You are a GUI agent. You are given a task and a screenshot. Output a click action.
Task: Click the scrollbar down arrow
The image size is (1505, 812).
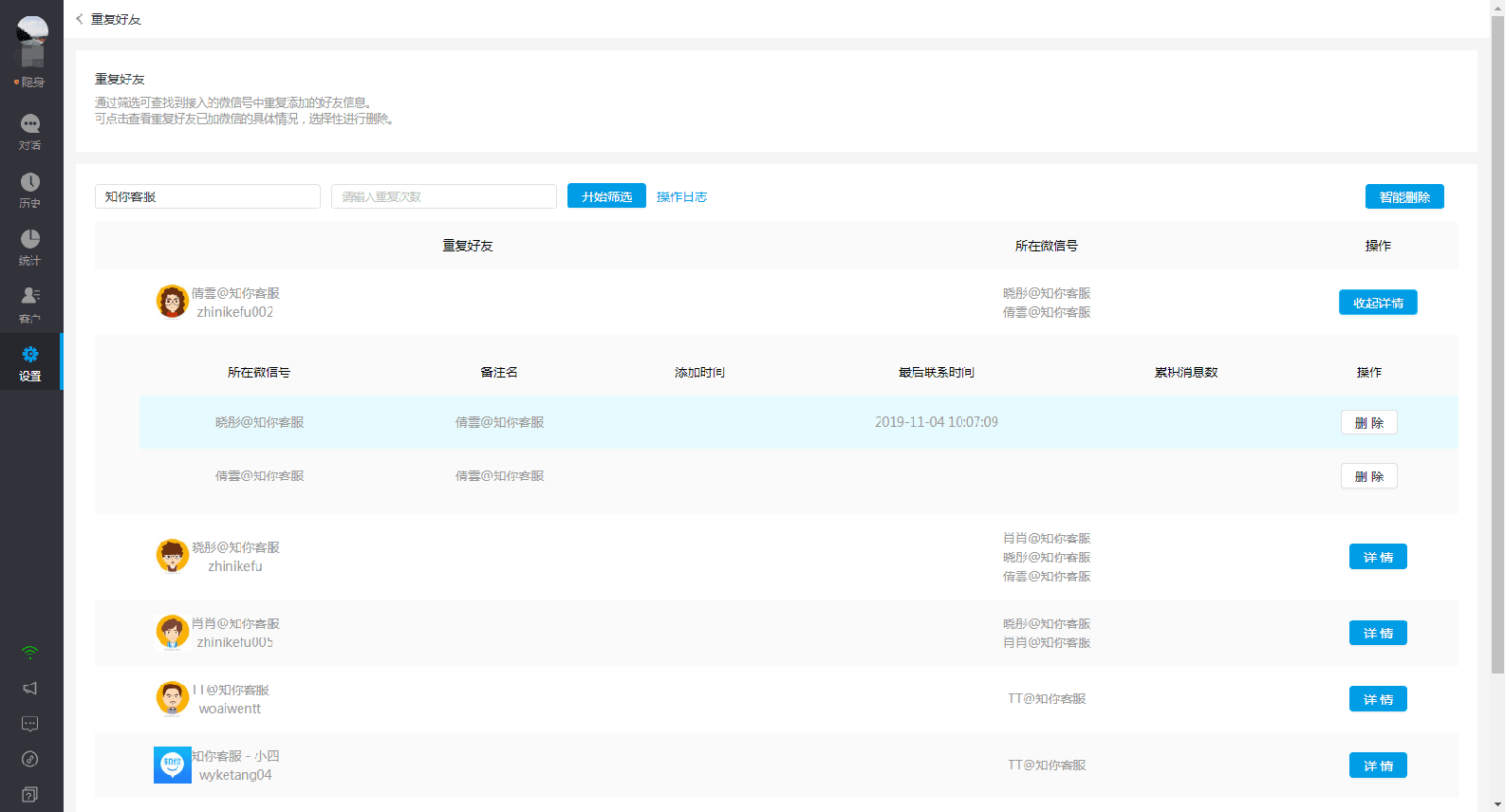[x=1497, y=804]
